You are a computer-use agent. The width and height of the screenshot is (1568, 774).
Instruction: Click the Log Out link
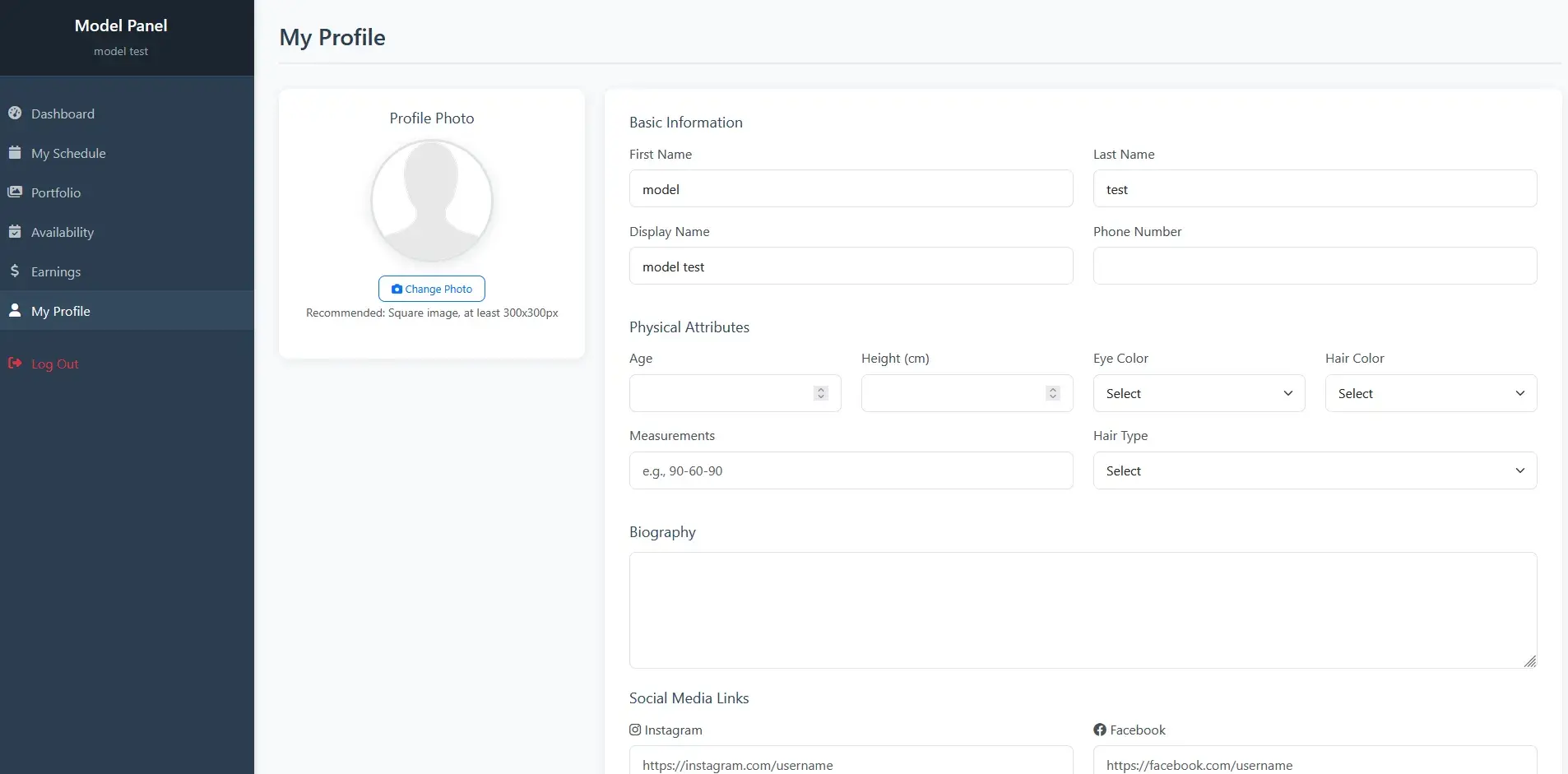tap(55, 364)
